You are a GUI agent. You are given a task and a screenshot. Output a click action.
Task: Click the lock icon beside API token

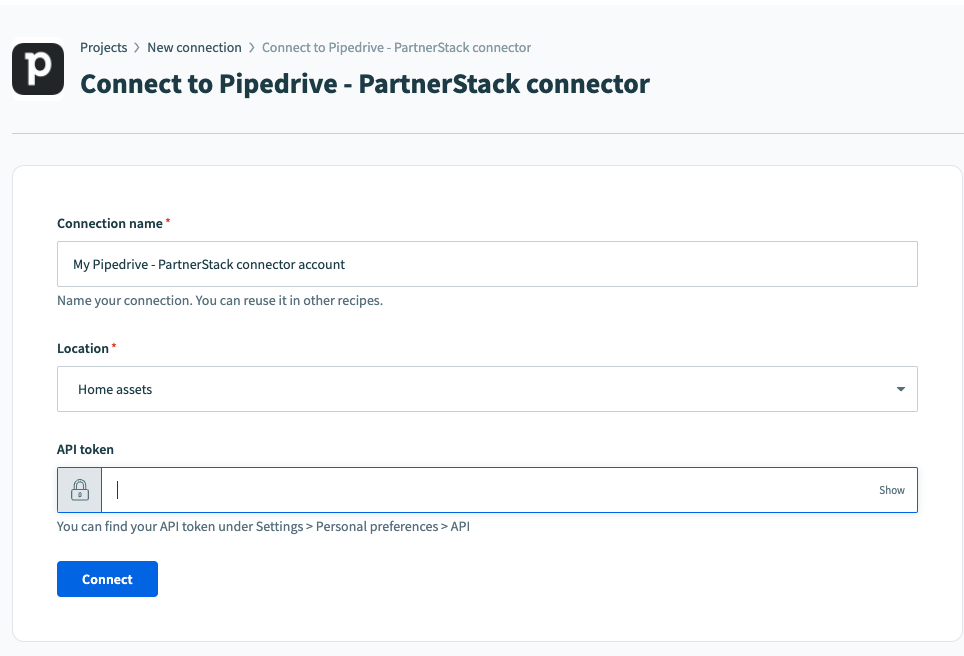click(80, 490)
